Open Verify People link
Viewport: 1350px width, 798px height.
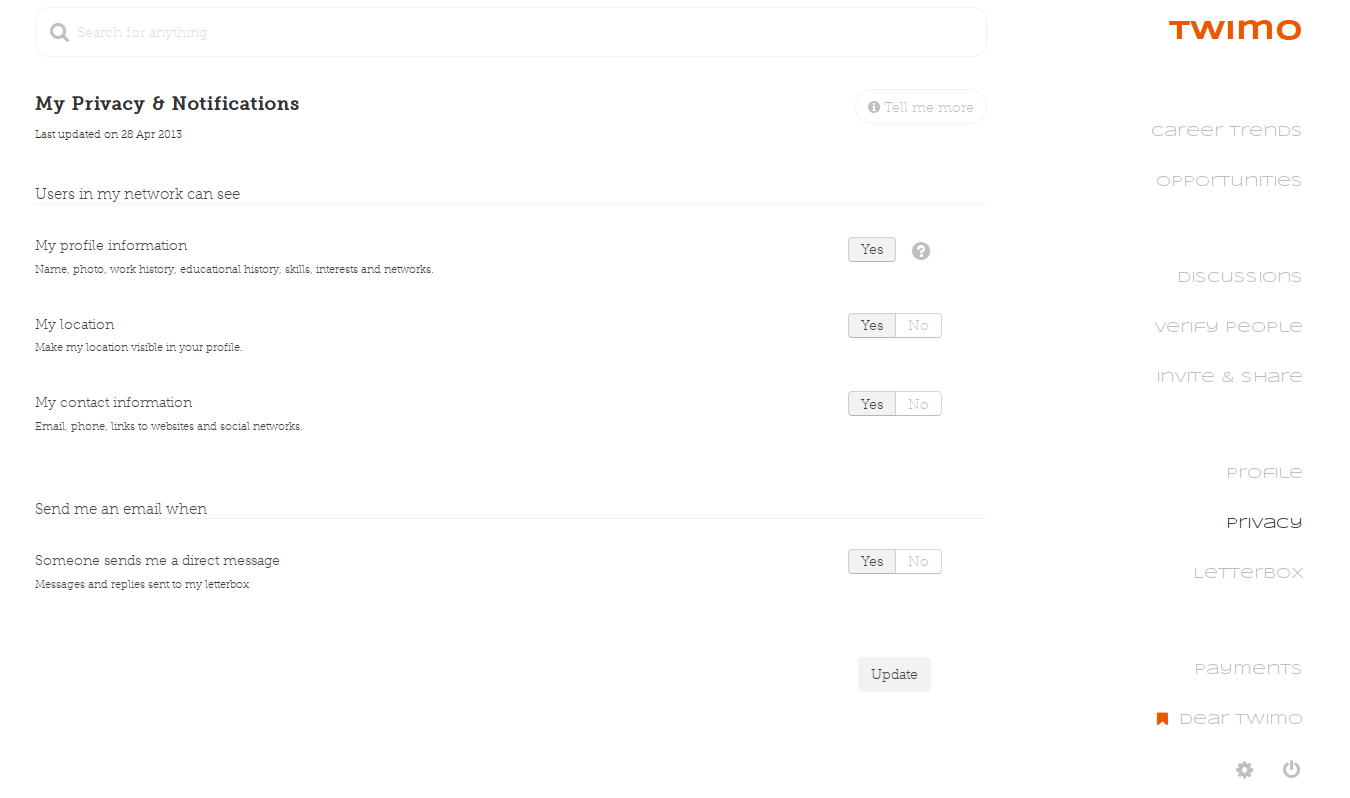[1228, 327]
